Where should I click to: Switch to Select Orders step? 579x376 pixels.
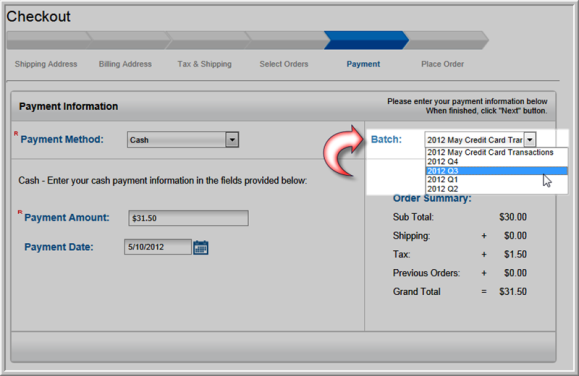click(284, 64)
